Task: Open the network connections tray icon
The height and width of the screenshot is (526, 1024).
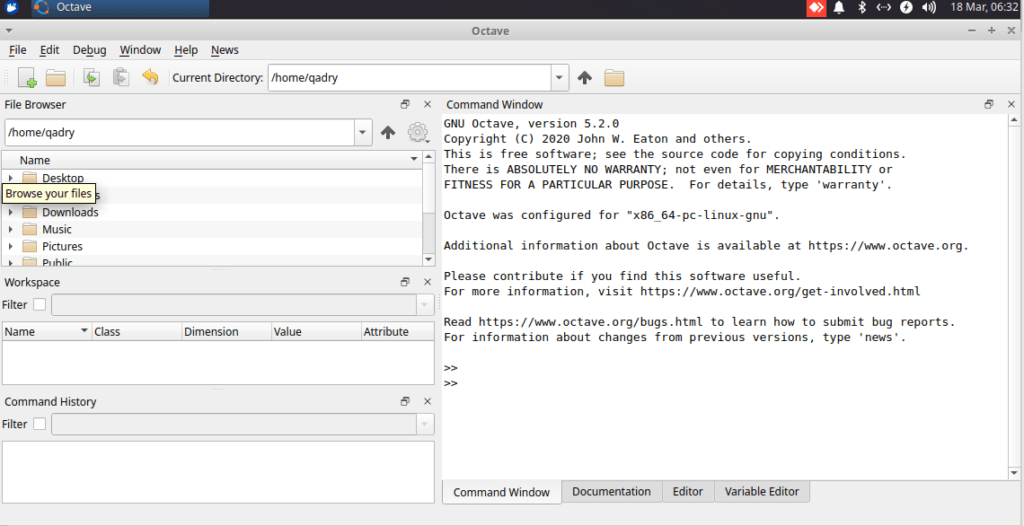Action: point(884,8)
